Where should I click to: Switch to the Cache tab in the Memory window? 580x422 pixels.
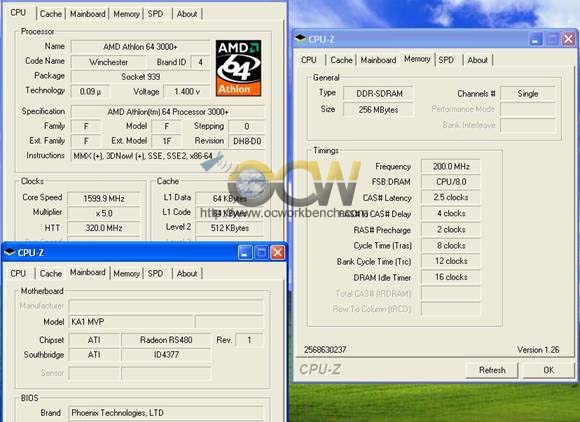point(341,60)
